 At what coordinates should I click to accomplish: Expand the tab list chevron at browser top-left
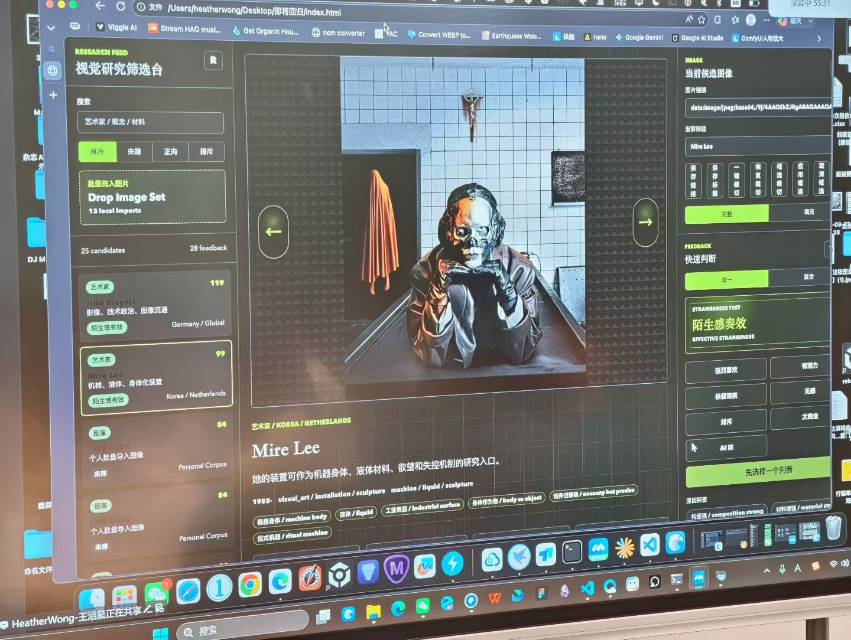tap(51, 27)
